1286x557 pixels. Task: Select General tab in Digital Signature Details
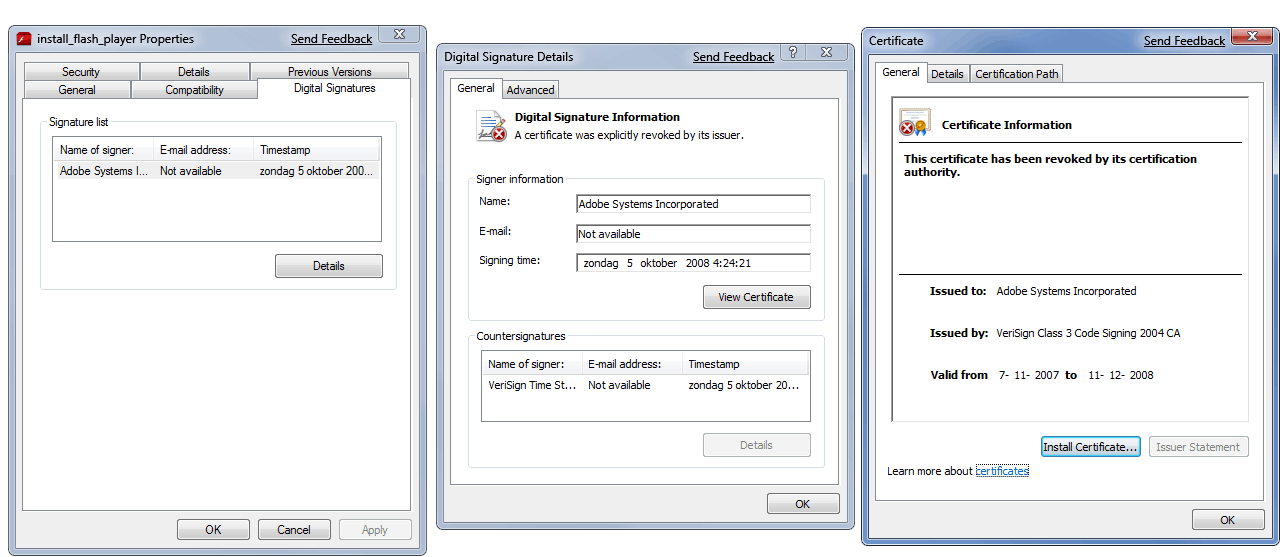[x=476, y=88]
